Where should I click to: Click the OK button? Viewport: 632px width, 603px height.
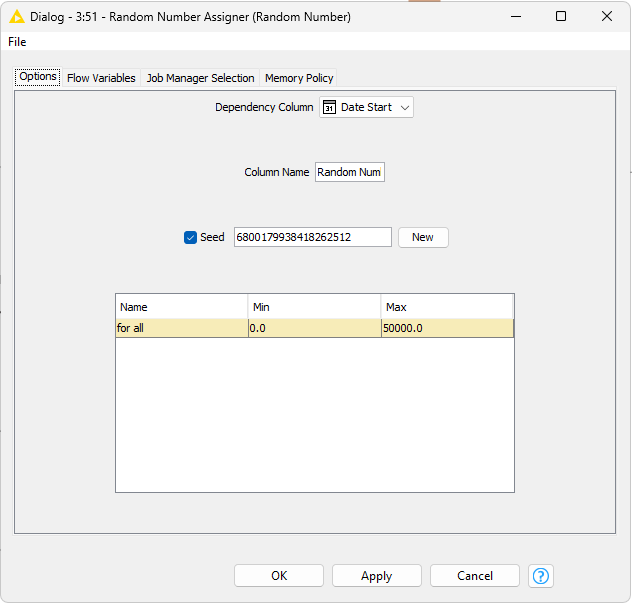tap(279, 576)
